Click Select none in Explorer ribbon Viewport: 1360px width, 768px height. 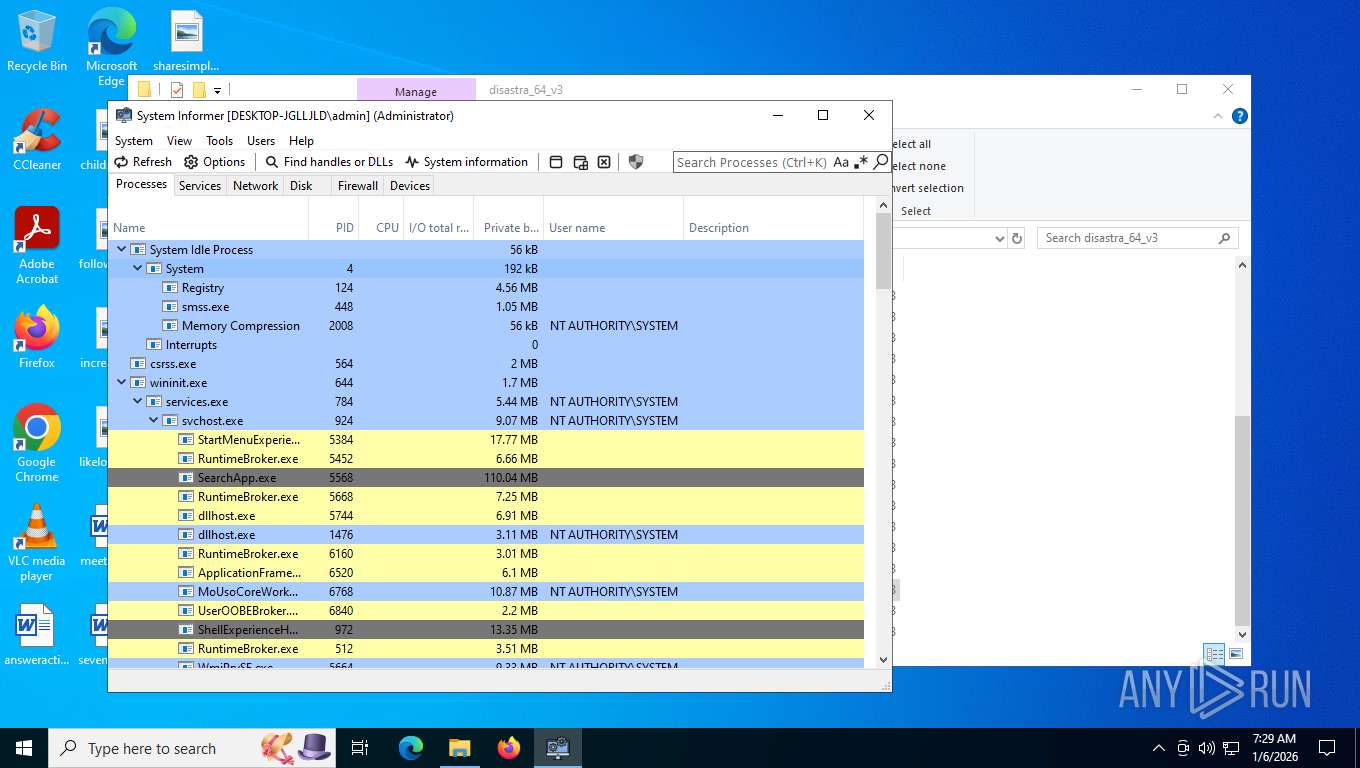click(918, 166)
